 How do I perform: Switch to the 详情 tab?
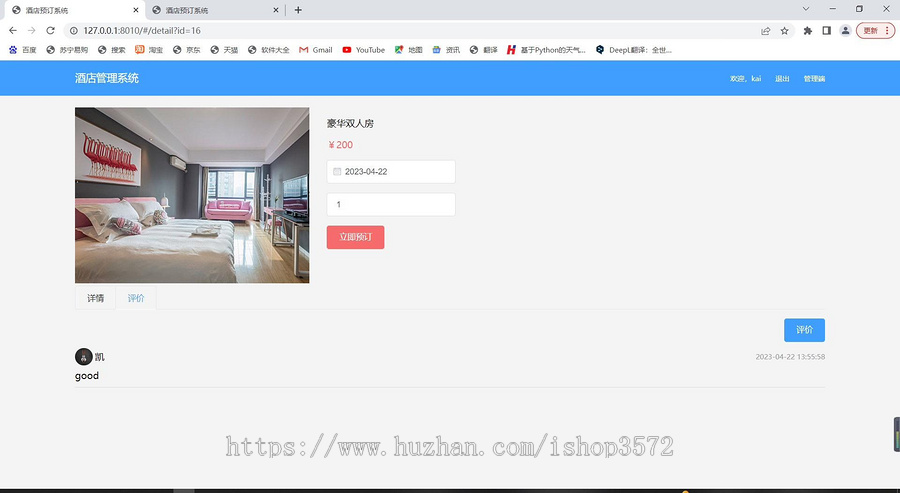click(x=95, y=298)
